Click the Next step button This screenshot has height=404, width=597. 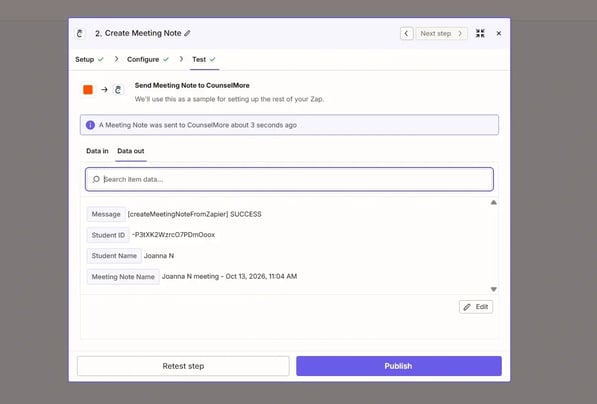pos(441,34)
